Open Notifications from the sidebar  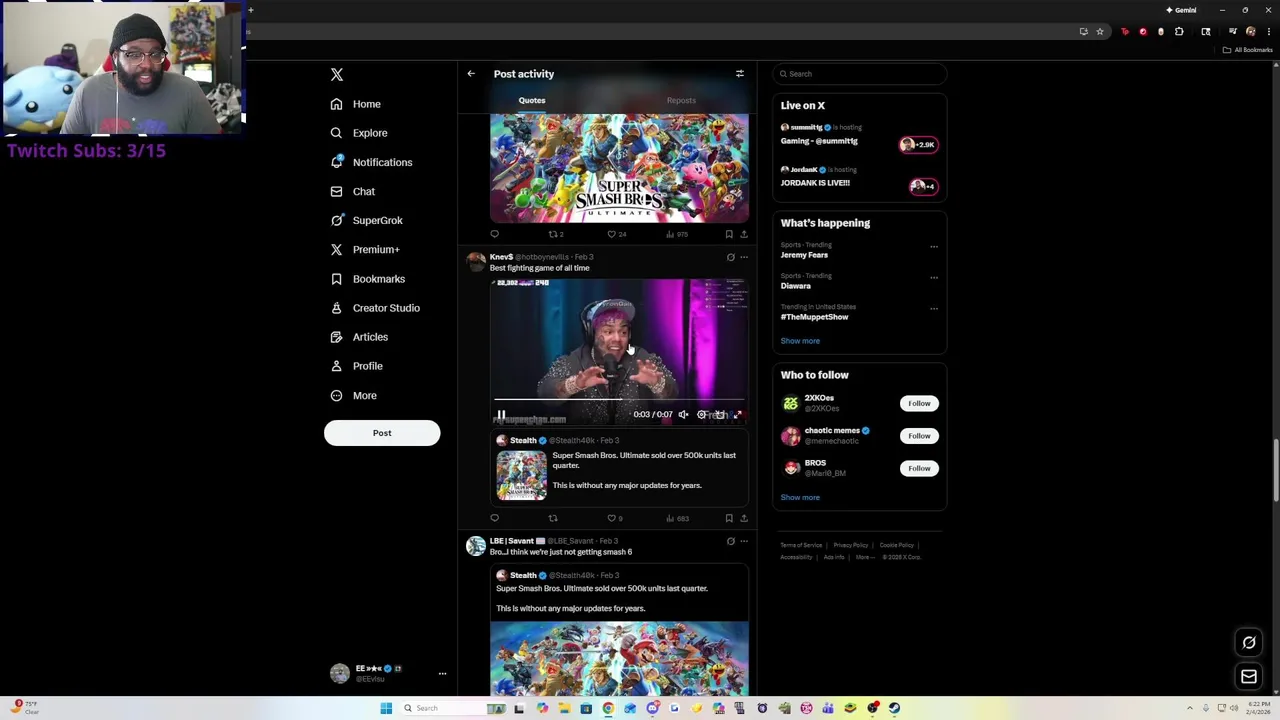click(x=371, y=162)
